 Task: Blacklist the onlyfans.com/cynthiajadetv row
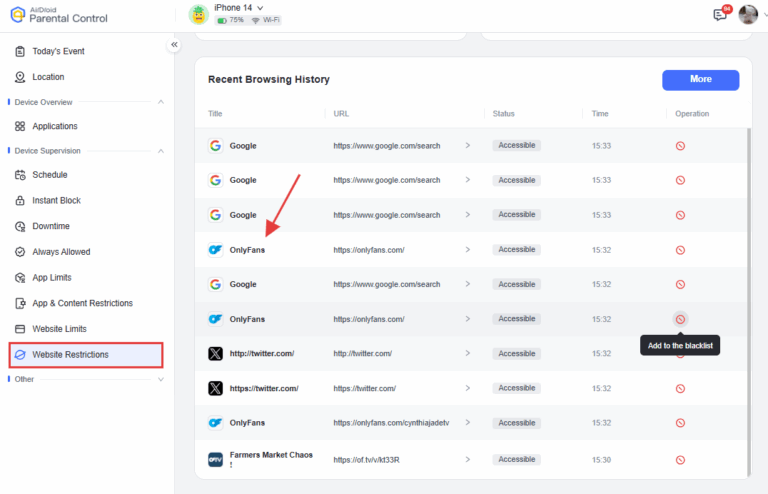pyautogui.click(x=680, y=423)
